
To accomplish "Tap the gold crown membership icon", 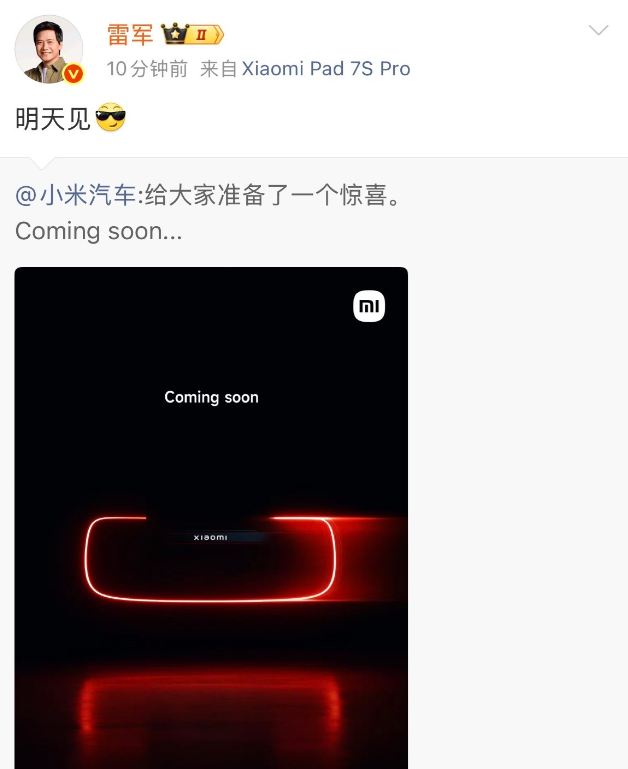I will click(175, 33).
